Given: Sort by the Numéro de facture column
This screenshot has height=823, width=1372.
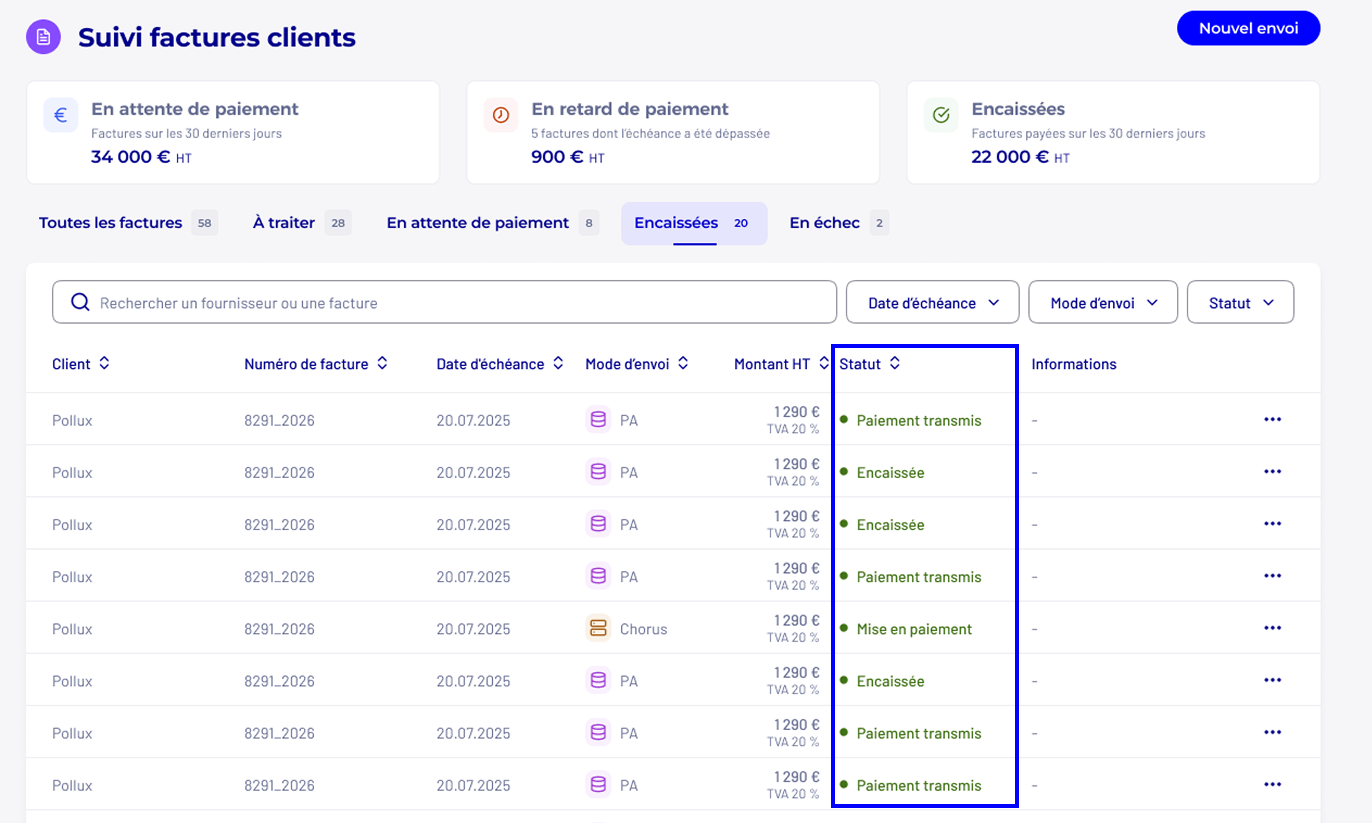Looking at the screenshot, I should tap(382, 364).
